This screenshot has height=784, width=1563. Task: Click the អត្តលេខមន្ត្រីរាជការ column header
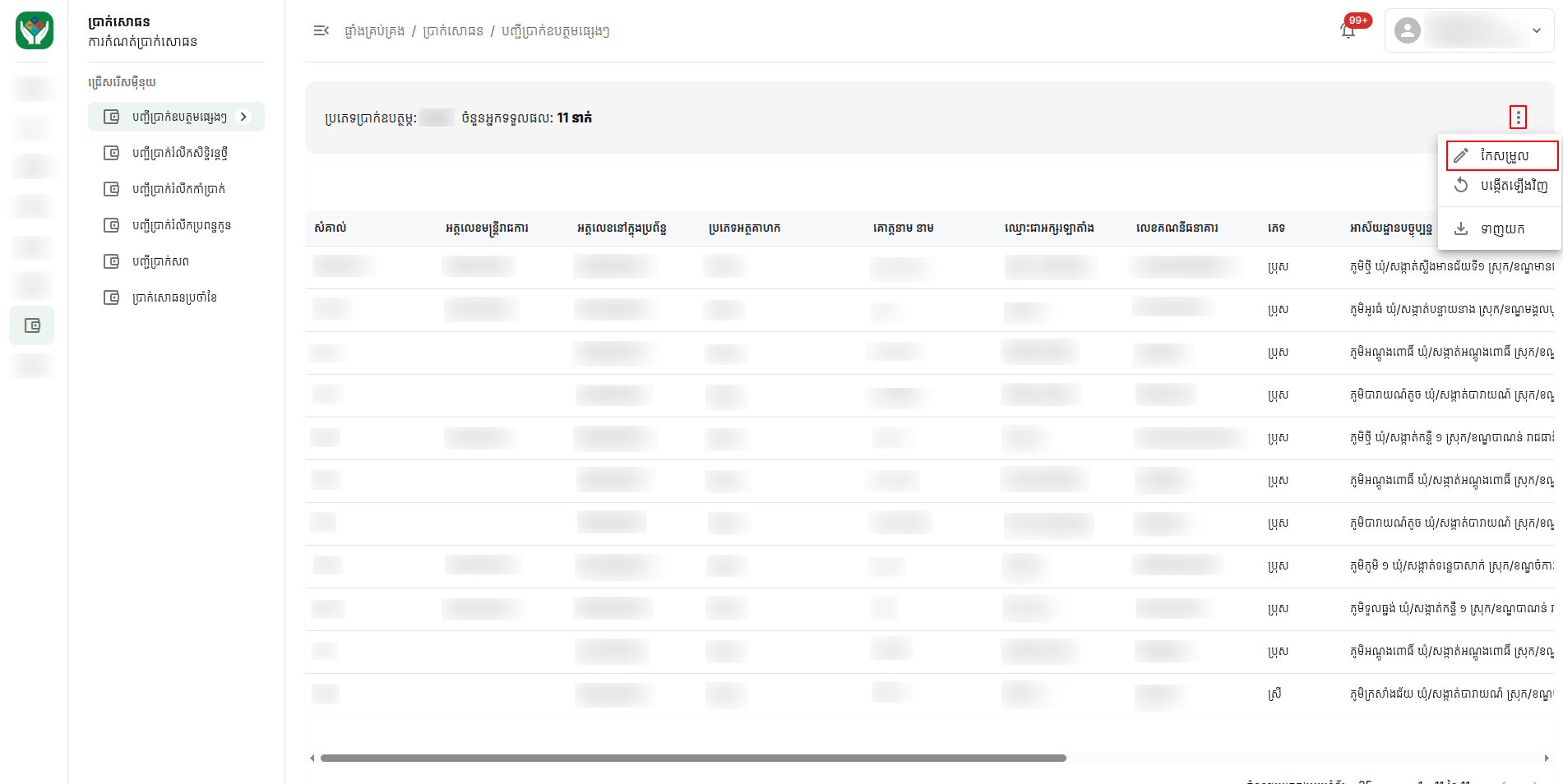(x=487, y=228)
